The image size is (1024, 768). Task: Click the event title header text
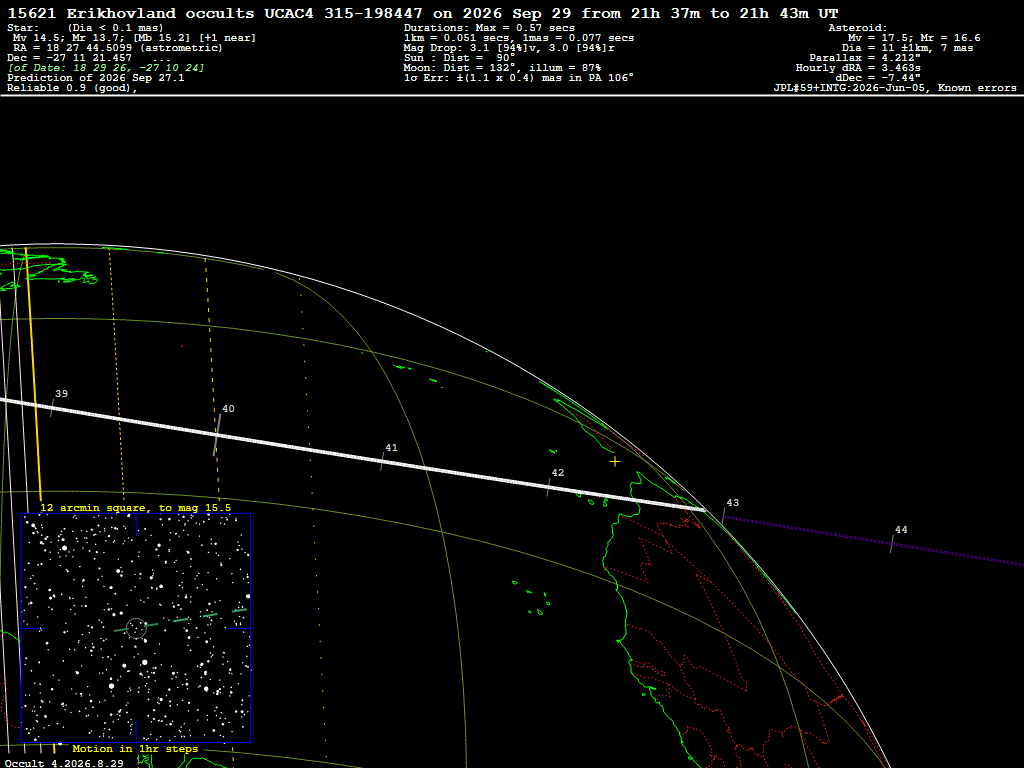423,13
